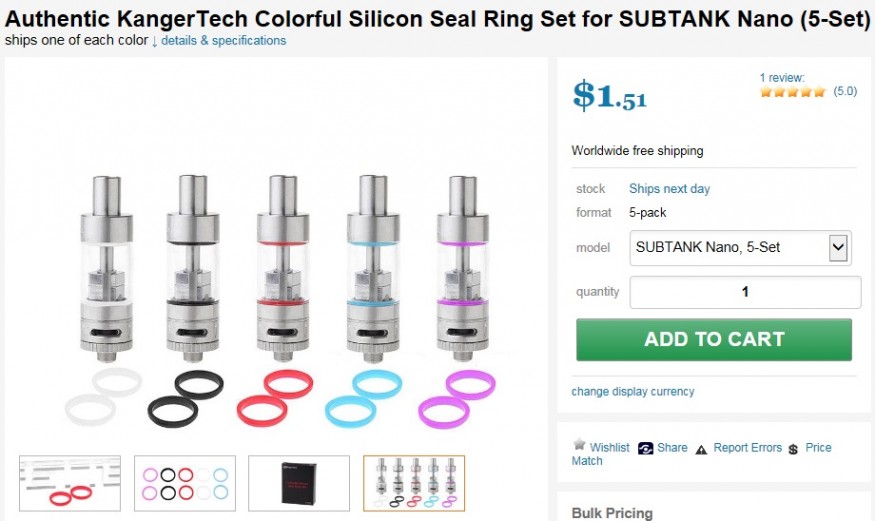Select the black package box thumbnail
The width and height of the screenshot is (875, 521).
tap(299, 483)
